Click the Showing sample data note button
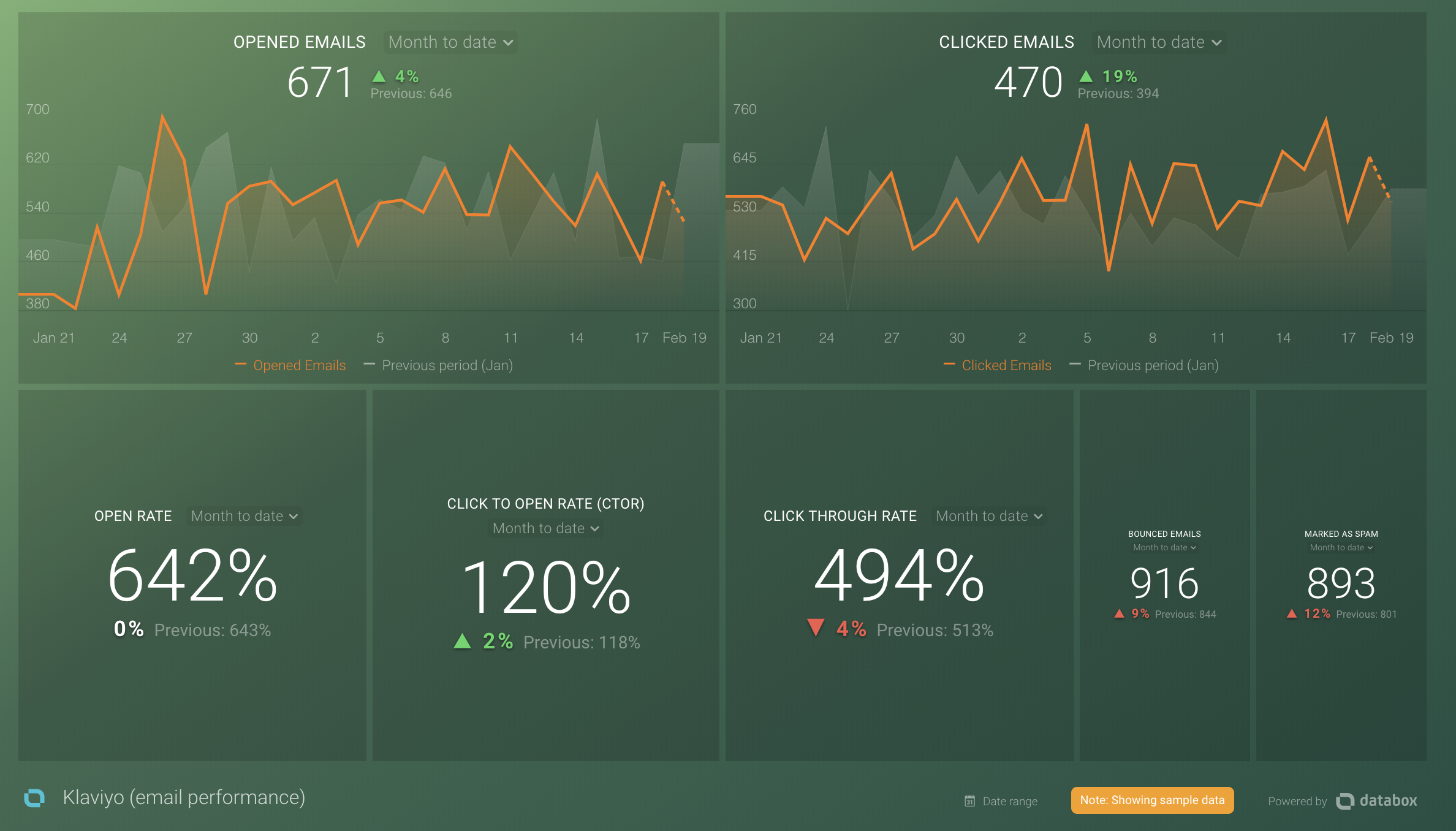The image size is (1456, 831). [1152, 800]
